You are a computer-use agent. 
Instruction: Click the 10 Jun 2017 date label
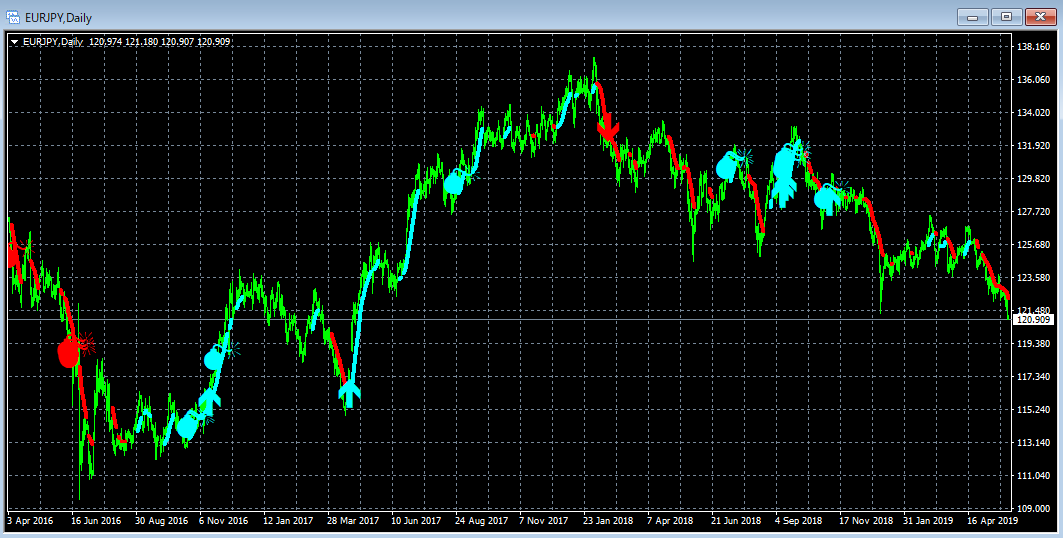(x=416, y=521)
